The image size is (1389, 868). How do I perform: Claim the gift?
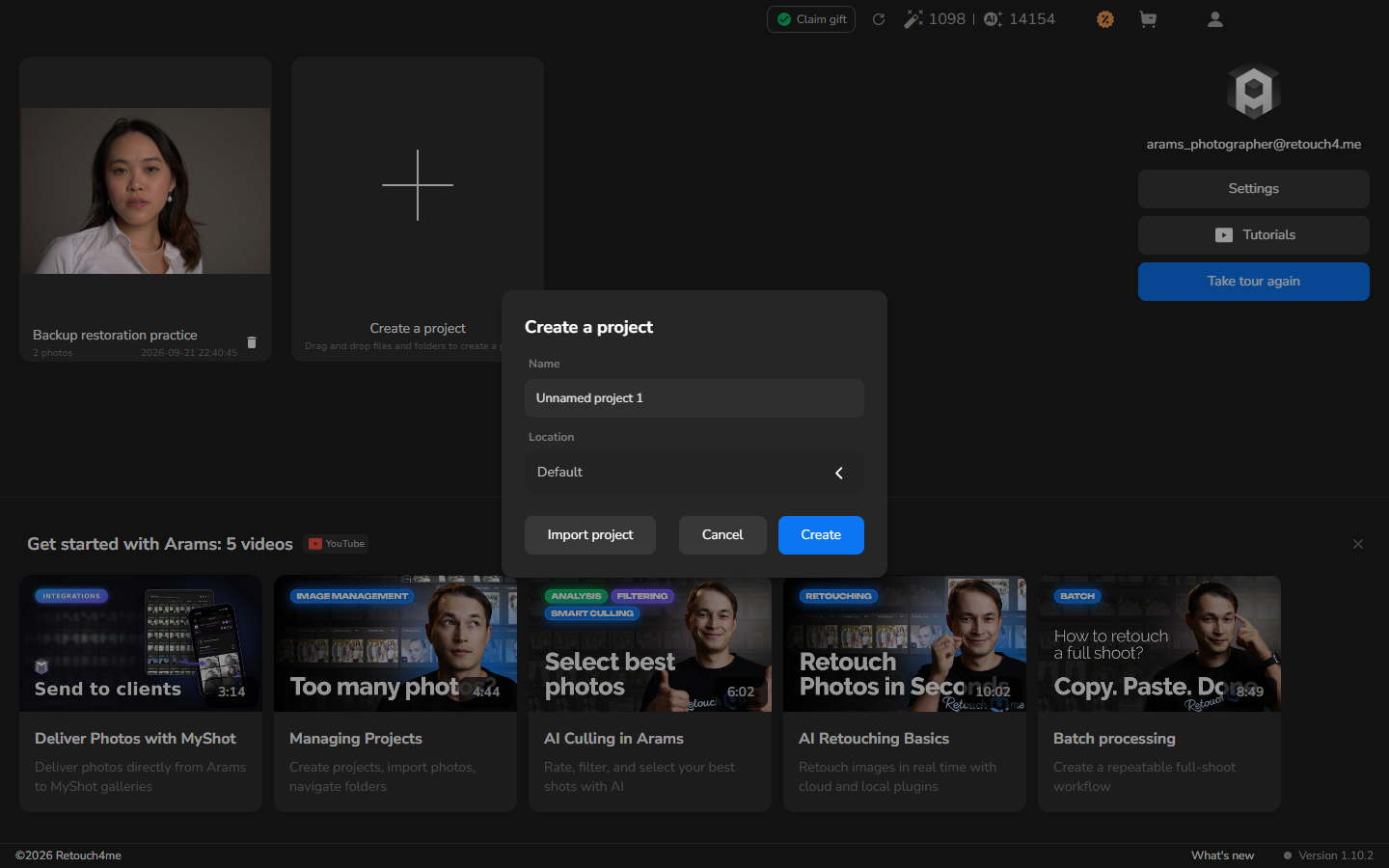(x=811, y=19)
